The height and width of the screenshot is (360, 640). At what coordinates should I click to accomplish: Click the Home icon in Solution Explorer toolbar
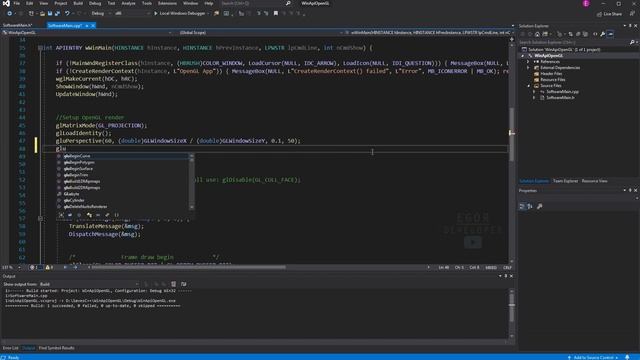[x=537, y=34]
